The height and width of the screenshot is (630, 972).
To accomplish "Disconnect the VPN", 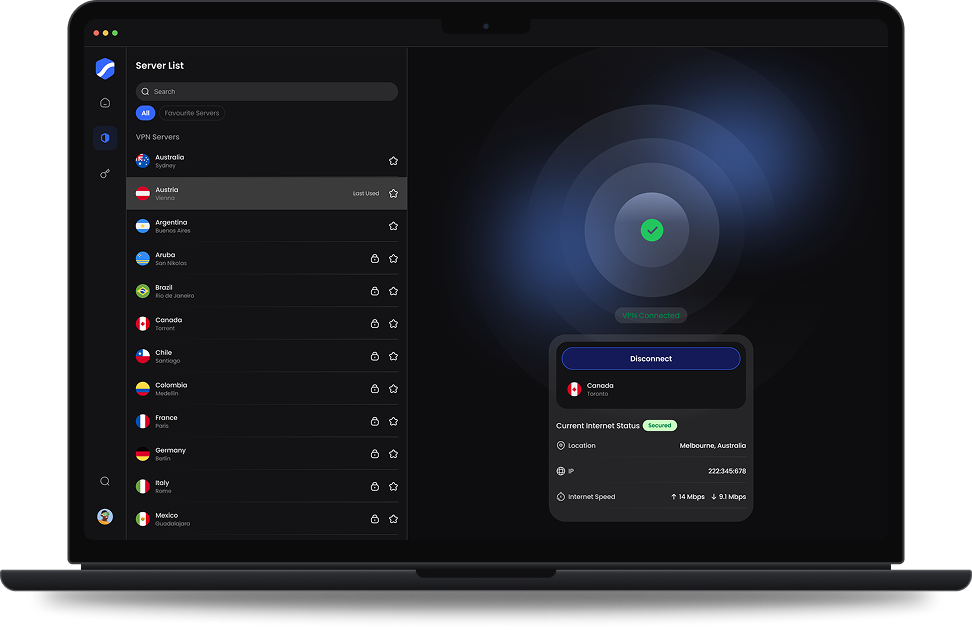I will coord(651,358).
